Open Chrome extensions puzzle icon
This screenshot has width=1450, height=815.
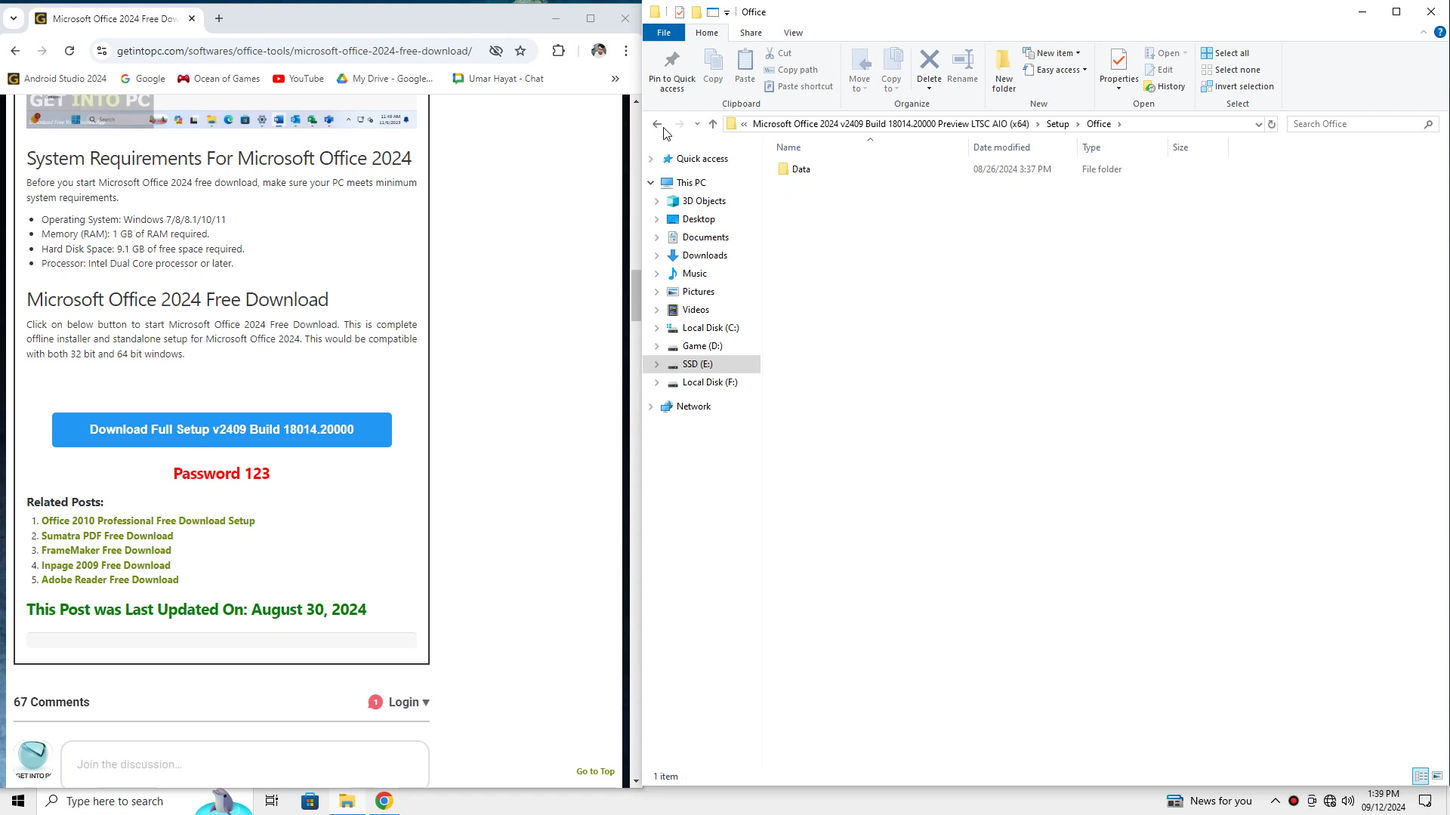click(x=558, y=51)
